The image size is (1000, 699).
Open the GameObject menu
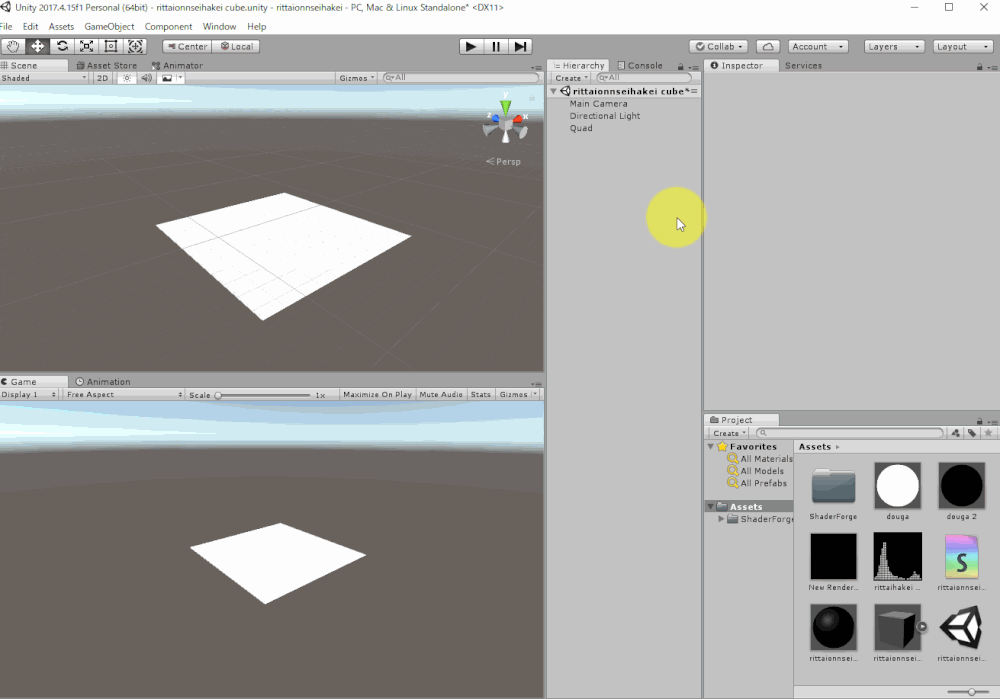tap(109, 27)
